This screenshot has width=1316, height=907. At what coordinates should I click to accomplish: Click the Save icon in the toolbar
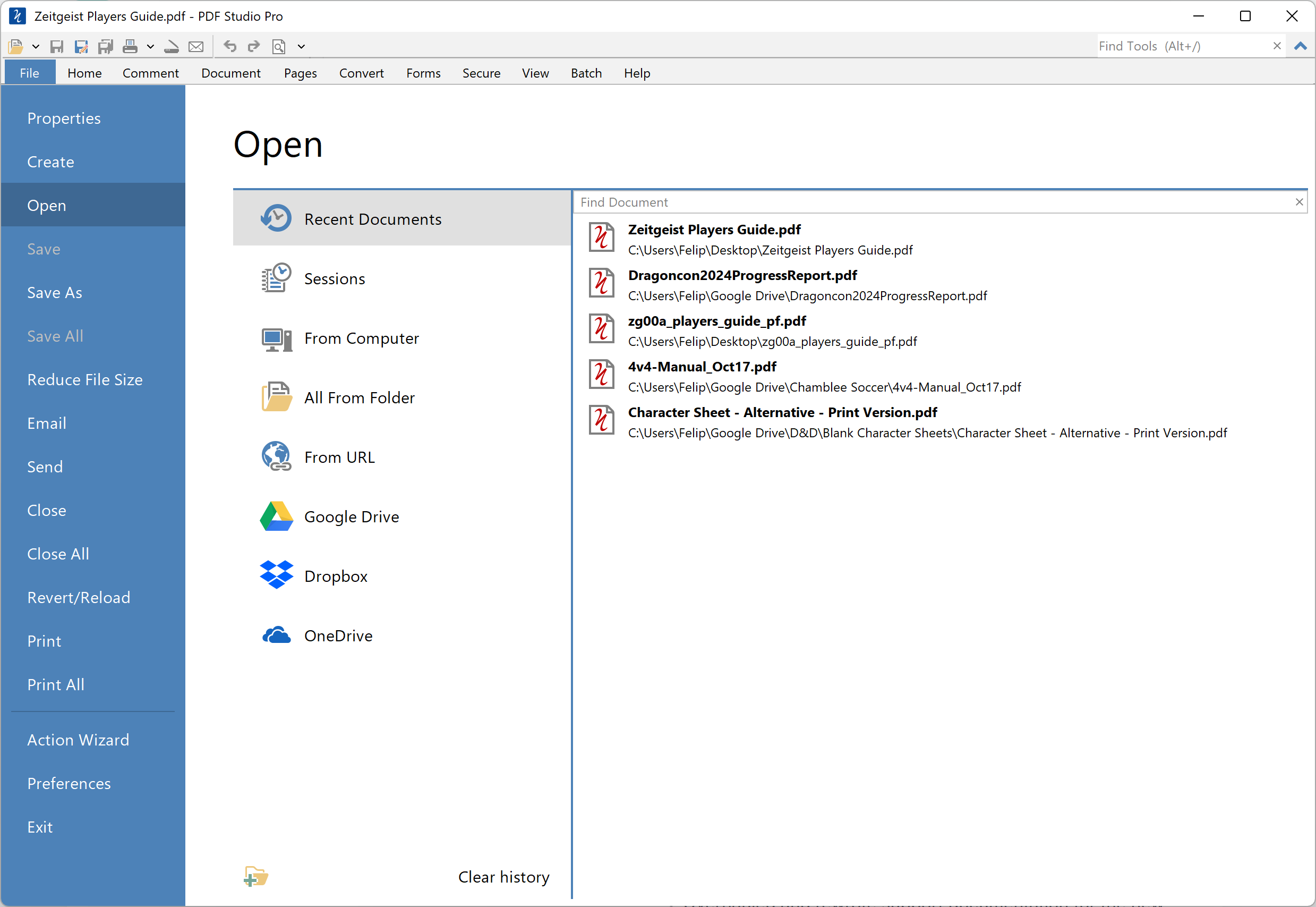pyautogui.click(x=57, y=46)
